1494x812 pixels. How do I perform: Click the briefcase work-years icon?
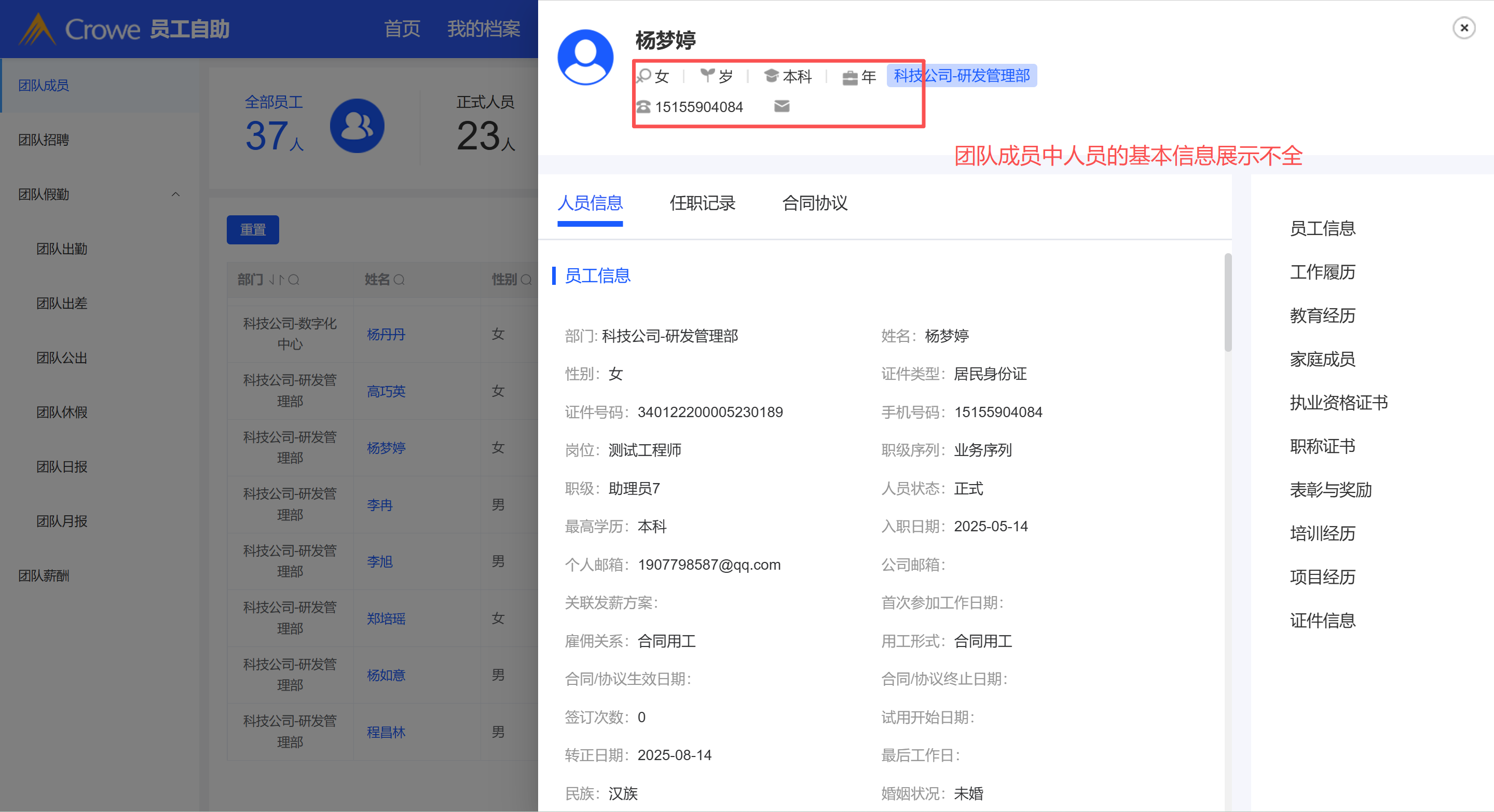pyautogui.click(x=849, y=77)
